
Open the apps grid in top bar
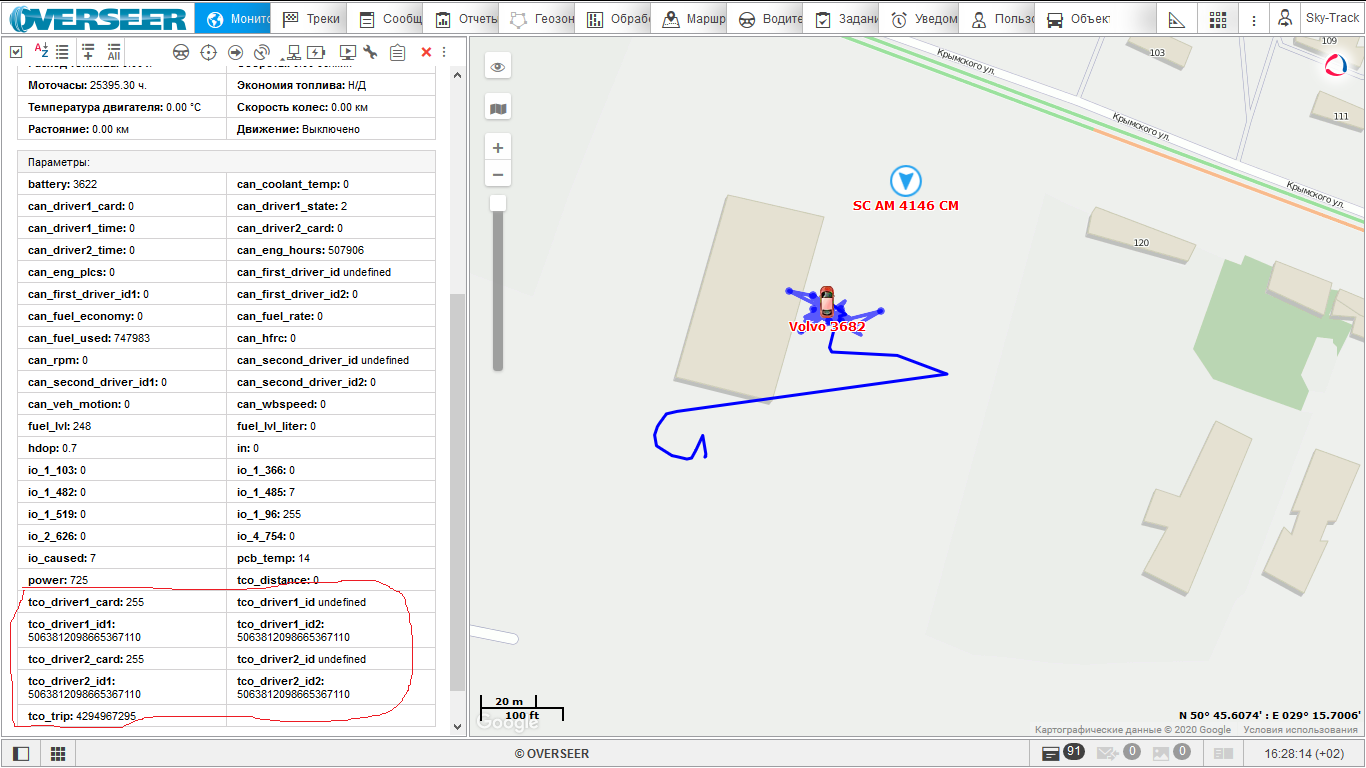(1217, 19)
